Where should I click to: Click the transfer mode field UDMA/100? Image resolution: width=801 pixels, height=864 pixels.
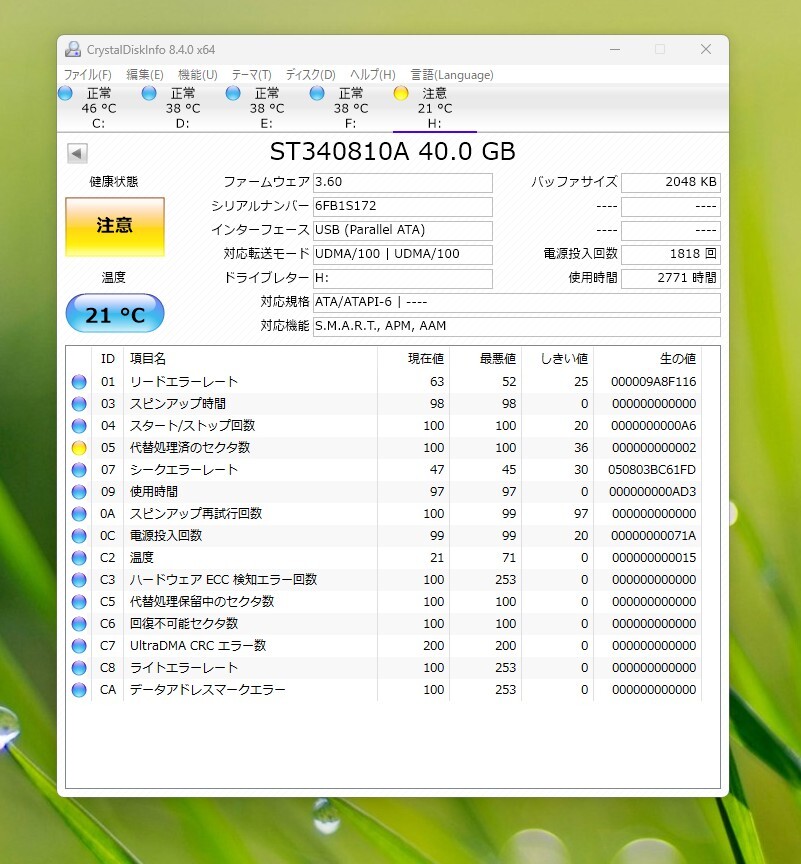tap(403, 255)
